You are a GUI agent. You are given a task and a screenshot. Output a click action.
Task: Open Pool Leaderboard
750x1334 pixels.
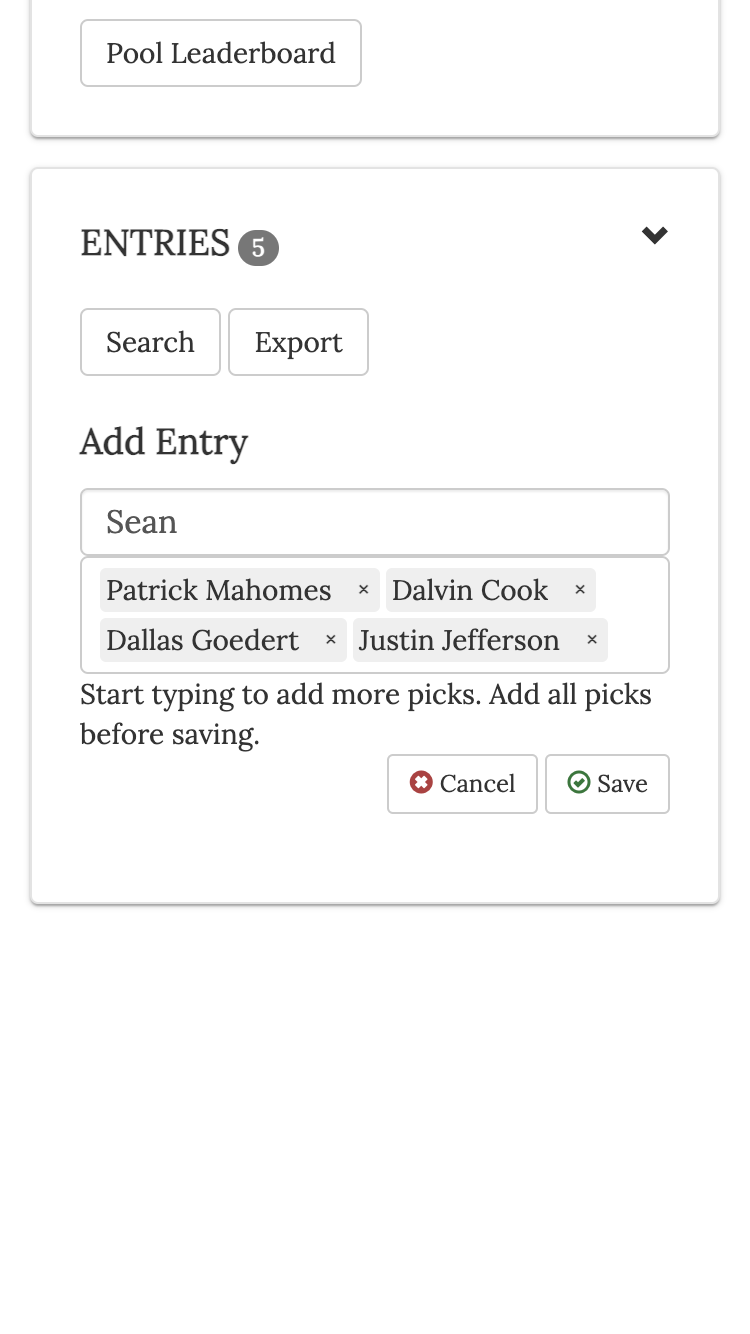point(220,53)
